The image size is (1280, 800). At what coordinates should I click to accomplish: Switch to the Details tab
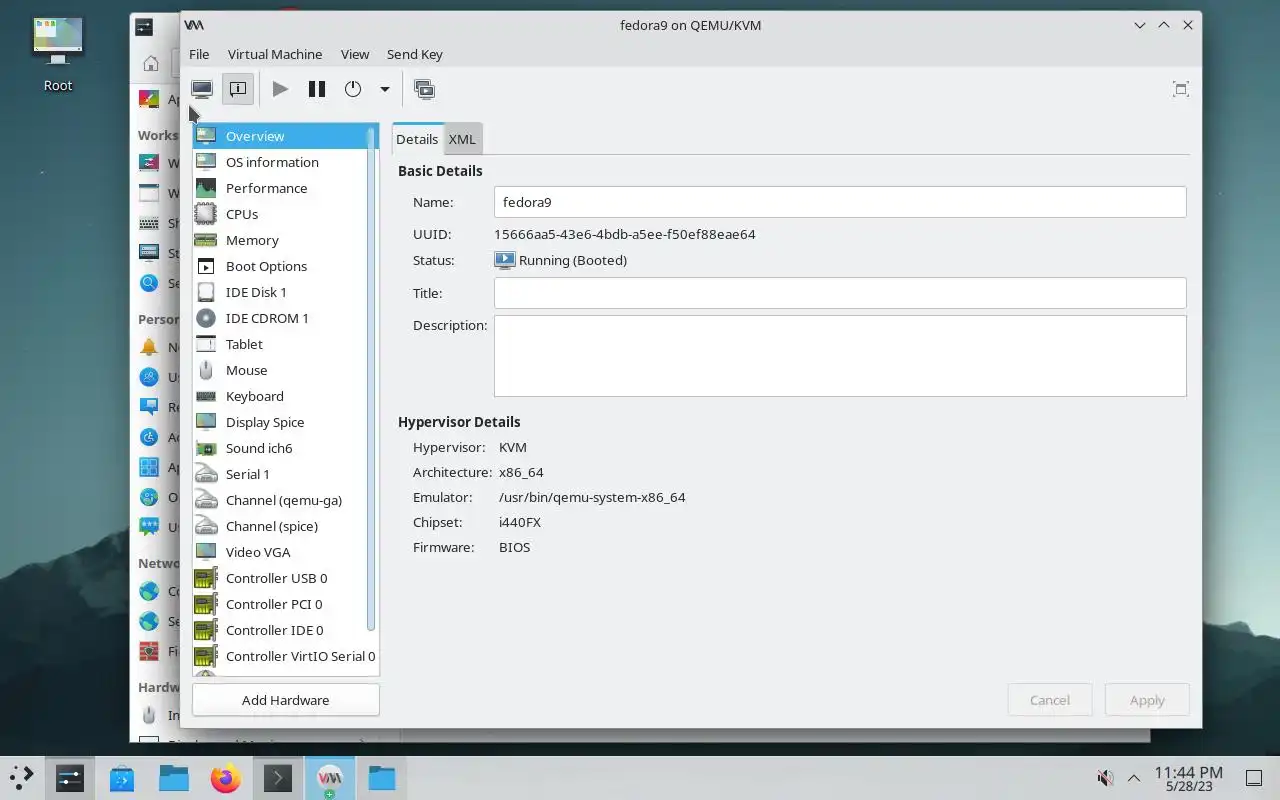click(x=417, y=139)
